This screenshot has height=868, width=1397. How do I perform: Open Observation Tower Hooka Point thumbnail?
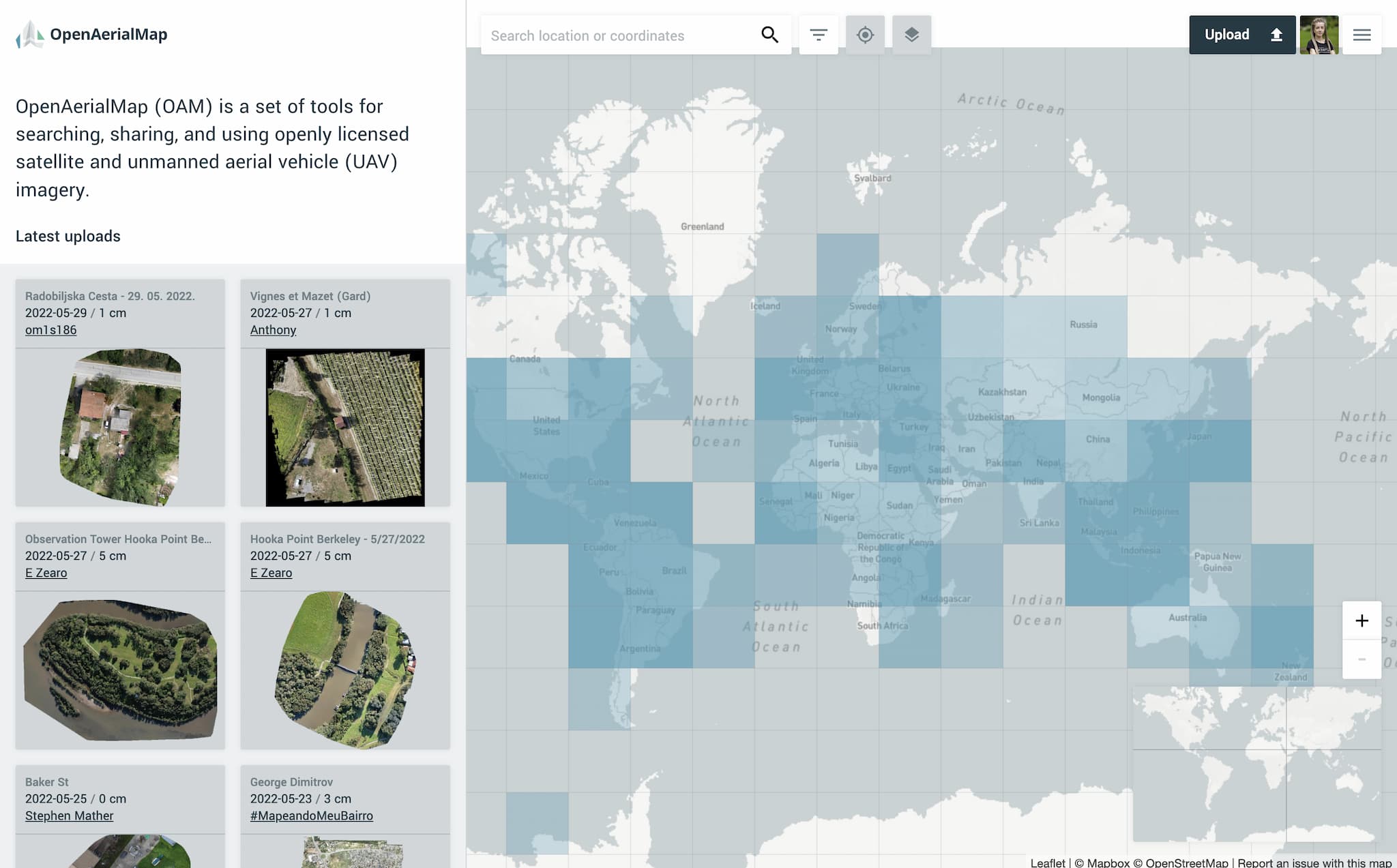120,670
